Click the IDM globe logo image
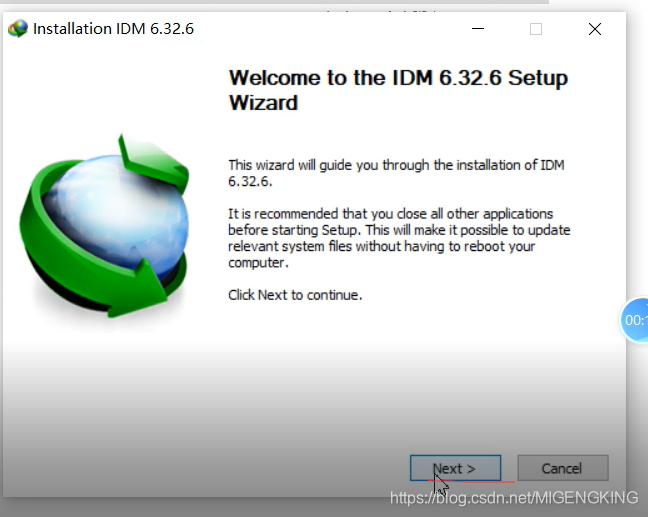648x517 pixels. (x=105, y=226)
